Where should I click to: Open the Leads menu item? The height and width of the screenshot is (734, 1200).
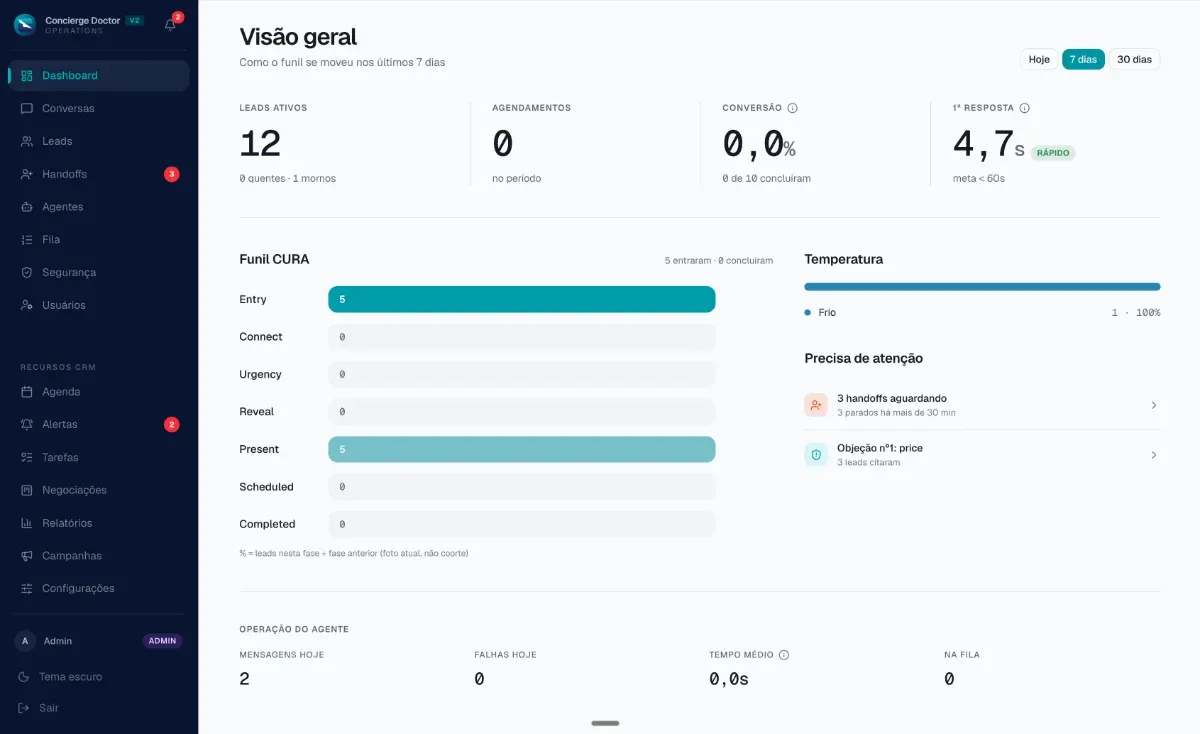click(x=98, y=141)
